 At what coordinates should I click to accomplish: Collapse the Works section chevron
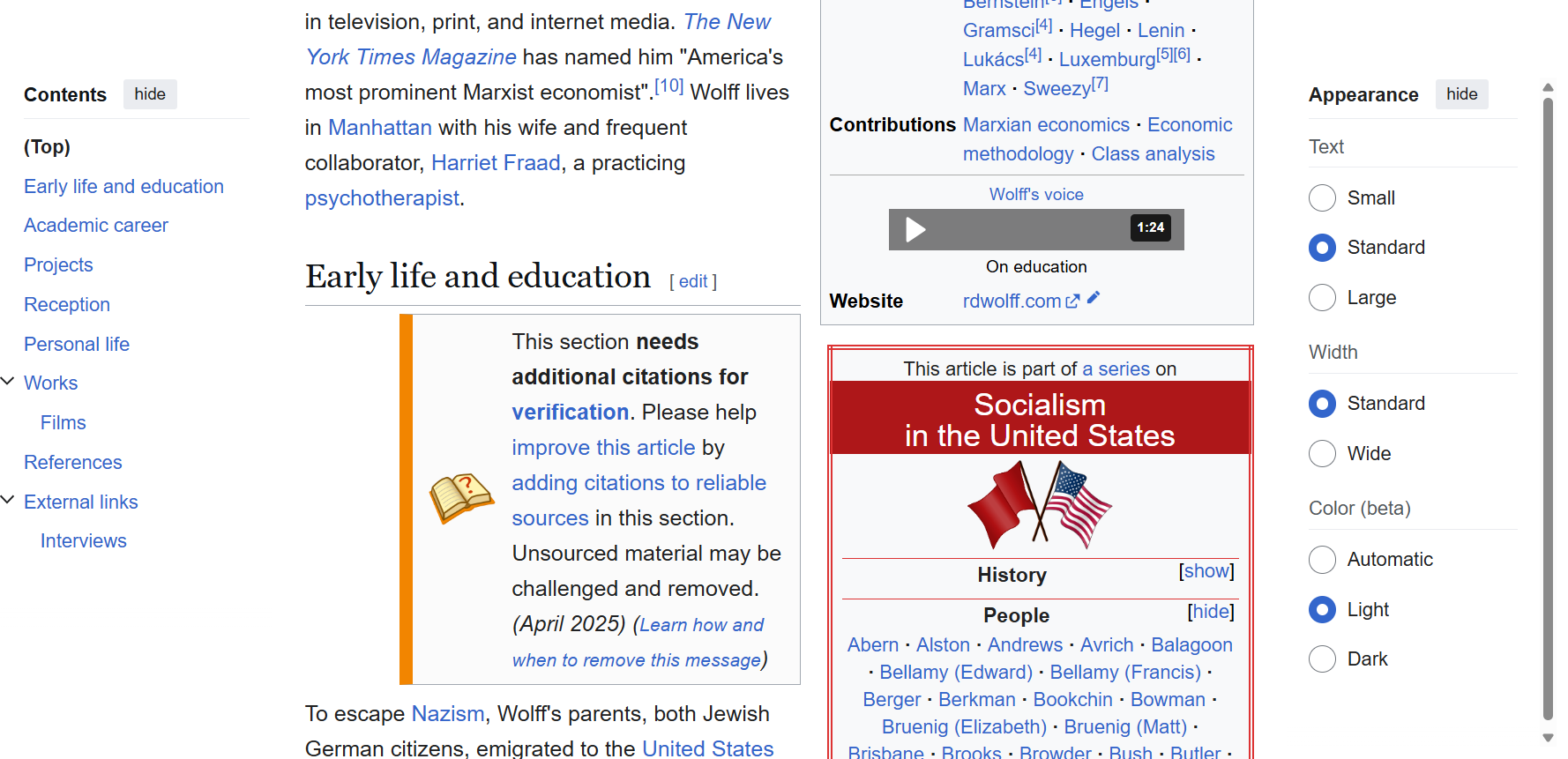coord(8,382)
